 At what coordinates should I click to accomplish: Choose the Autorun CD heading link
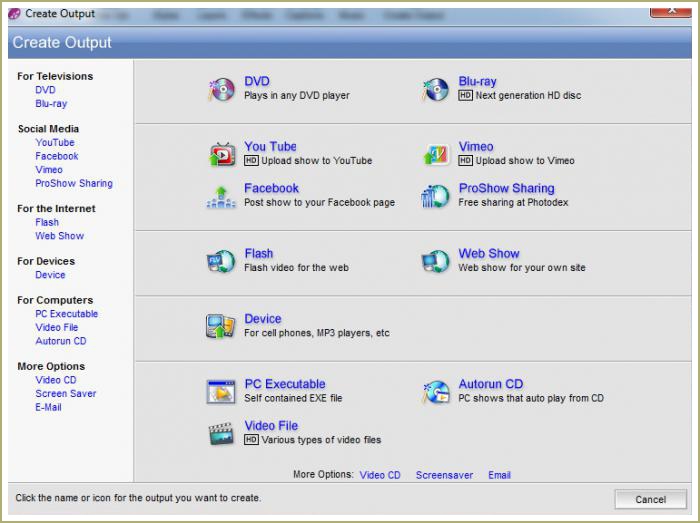[x=491, y=384]
